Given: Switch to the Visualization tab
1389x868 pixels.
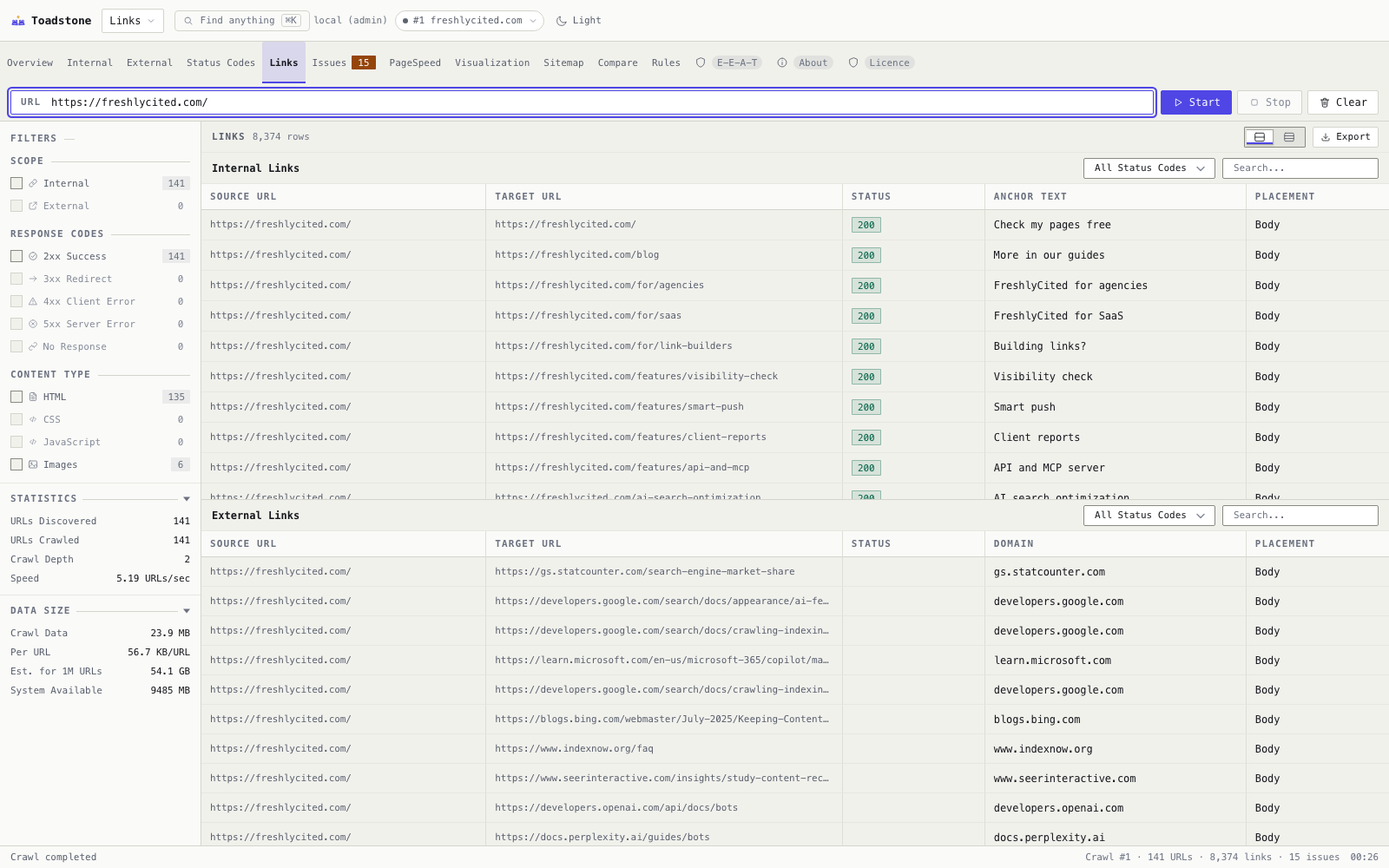Looking at the screenshot, I should click(492, 62).
